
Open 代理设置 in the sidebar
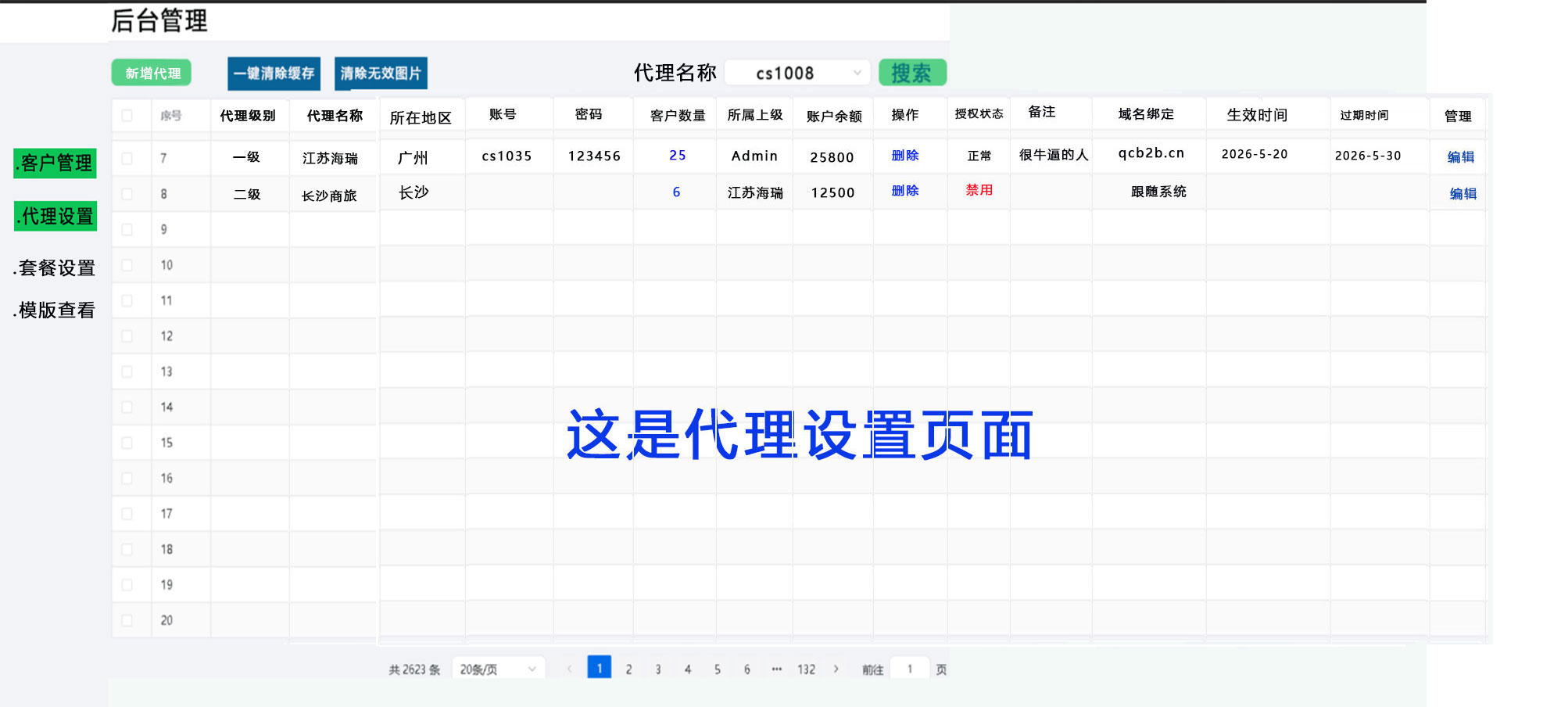coord(55,216)
